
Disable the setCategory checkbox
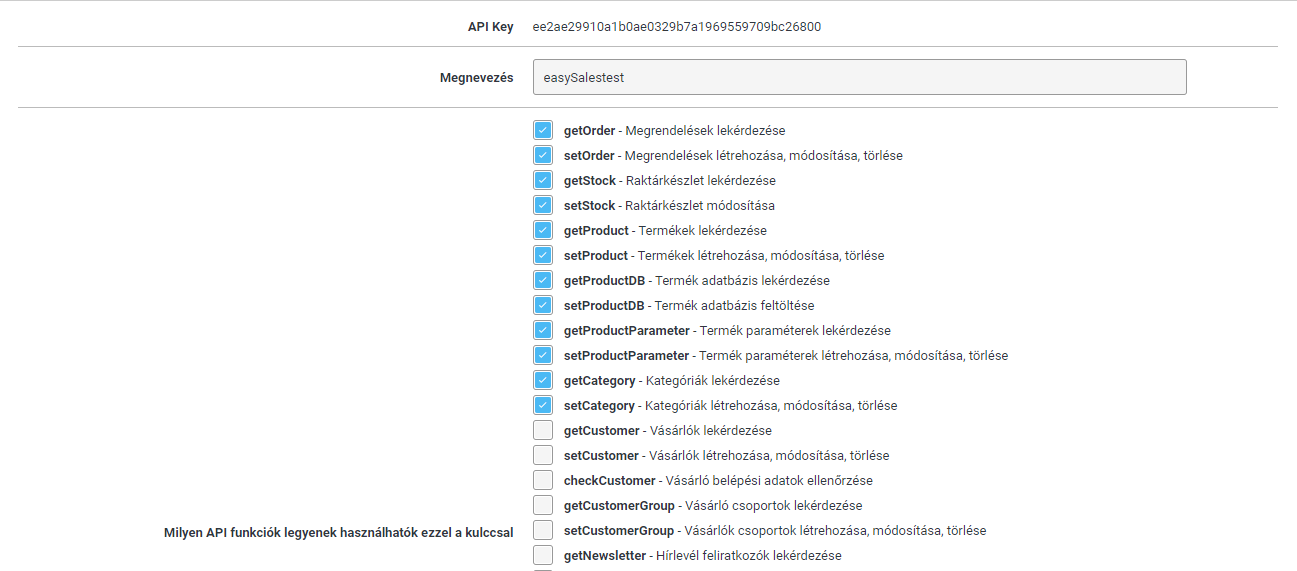(543, 405)
